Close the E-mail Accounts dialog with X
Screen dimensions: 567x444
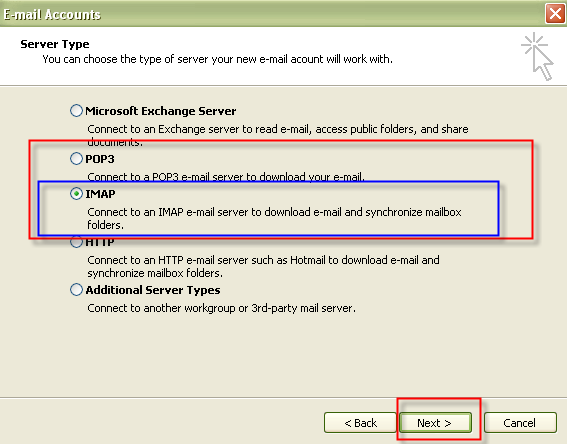point(555,14)
